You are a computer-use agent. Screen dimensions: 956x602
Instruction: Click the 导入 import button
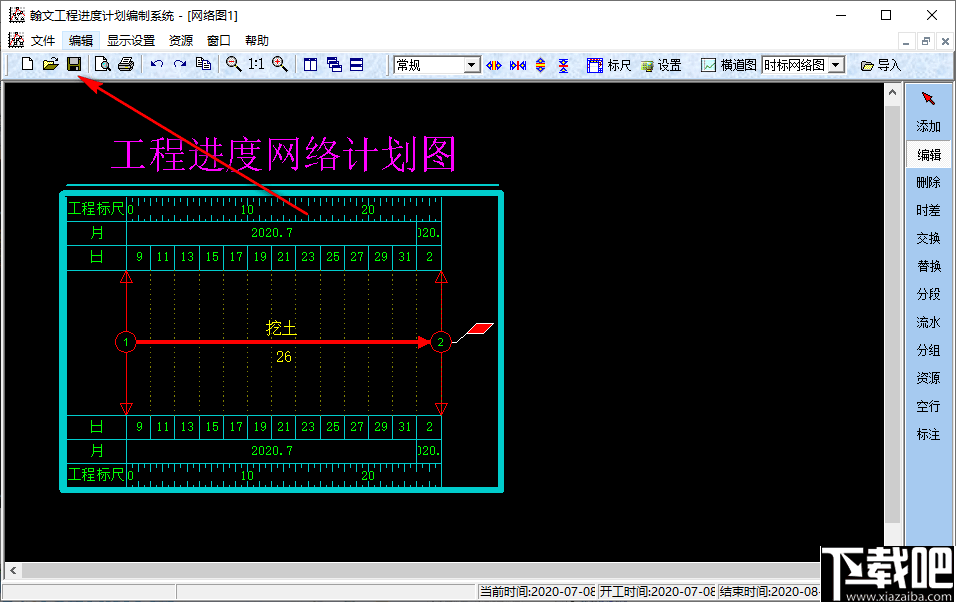coord(880,65)
